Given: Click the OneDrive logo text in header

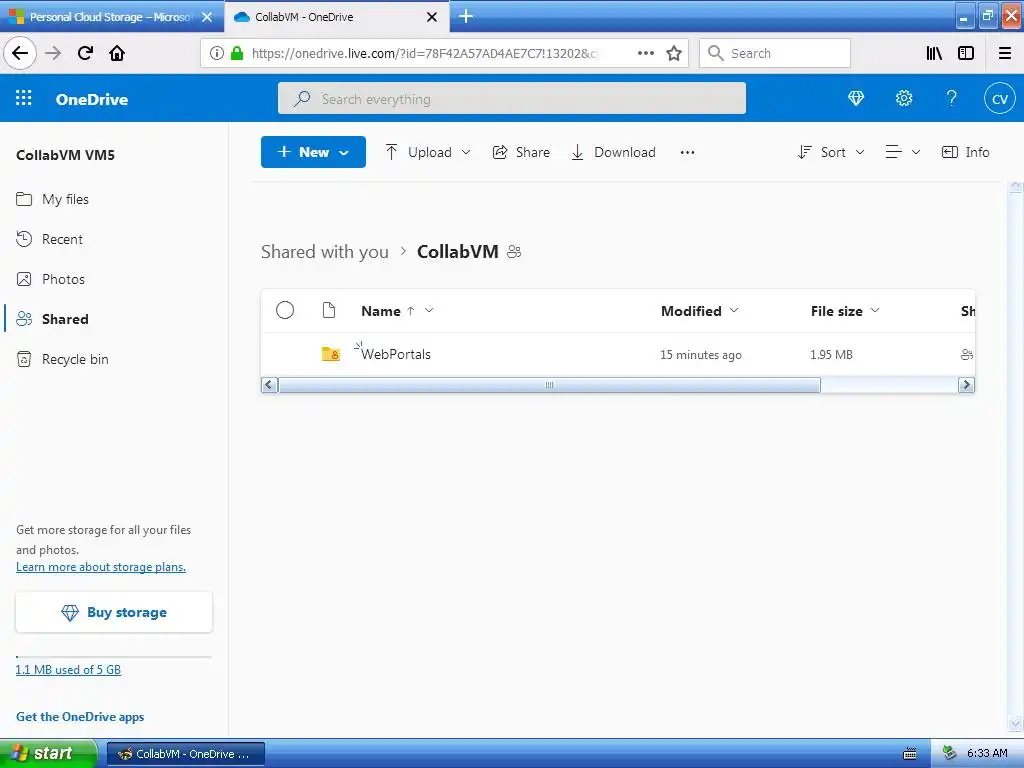Looking at the screenshot, I should click(x=91, y=99).
